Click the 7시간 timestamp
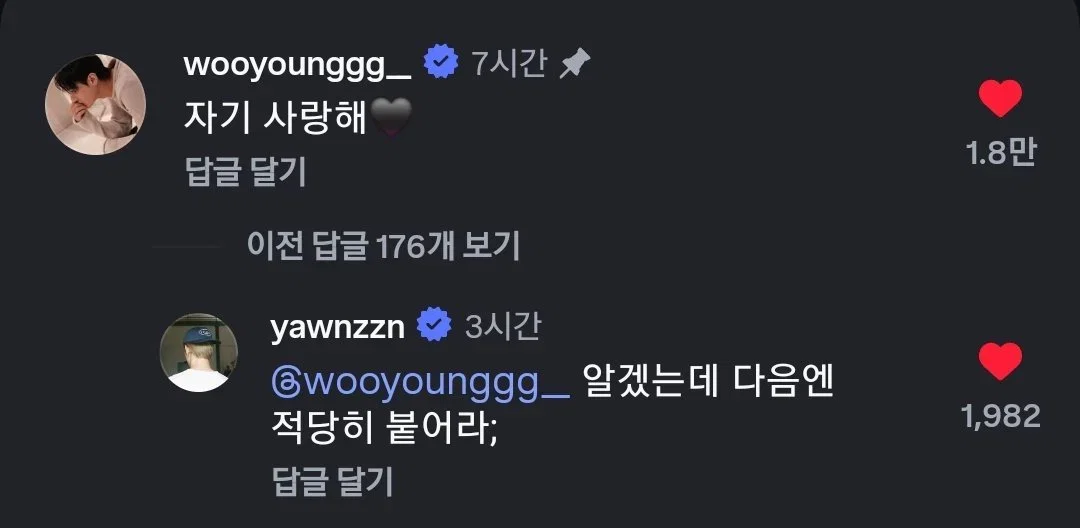Viewport: 1080px width, 528px height. 510,64
